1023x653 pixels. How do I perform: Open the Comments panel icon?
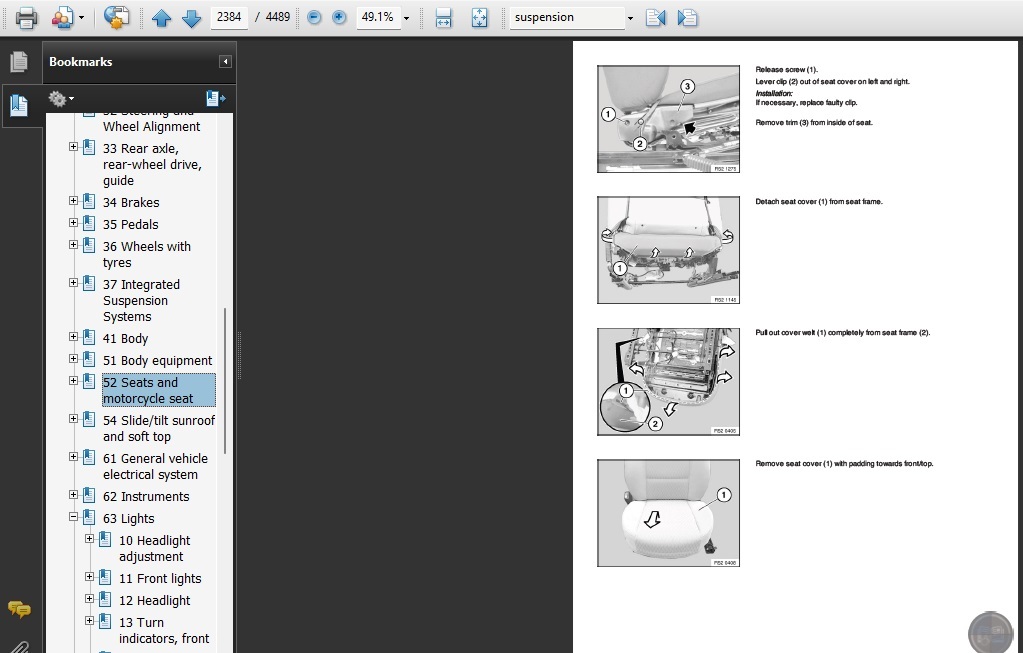point(19,609)
